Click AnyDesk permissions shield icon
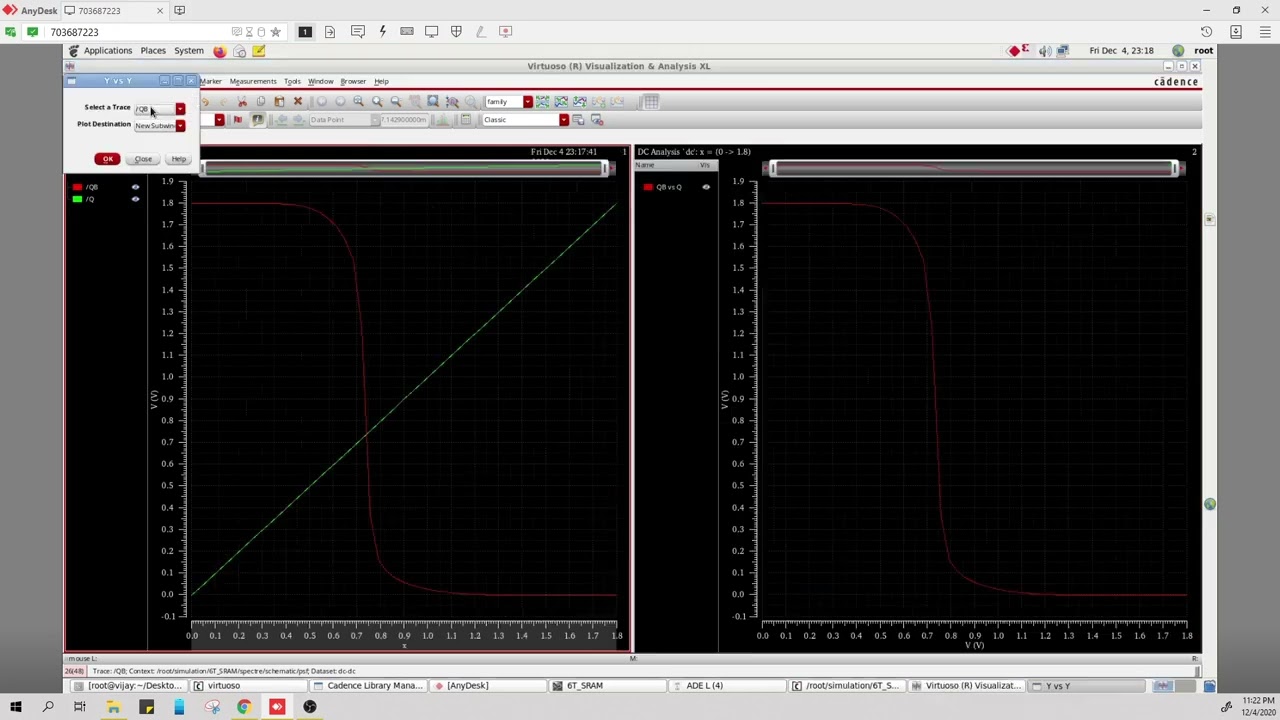 (x=456, y=32)
